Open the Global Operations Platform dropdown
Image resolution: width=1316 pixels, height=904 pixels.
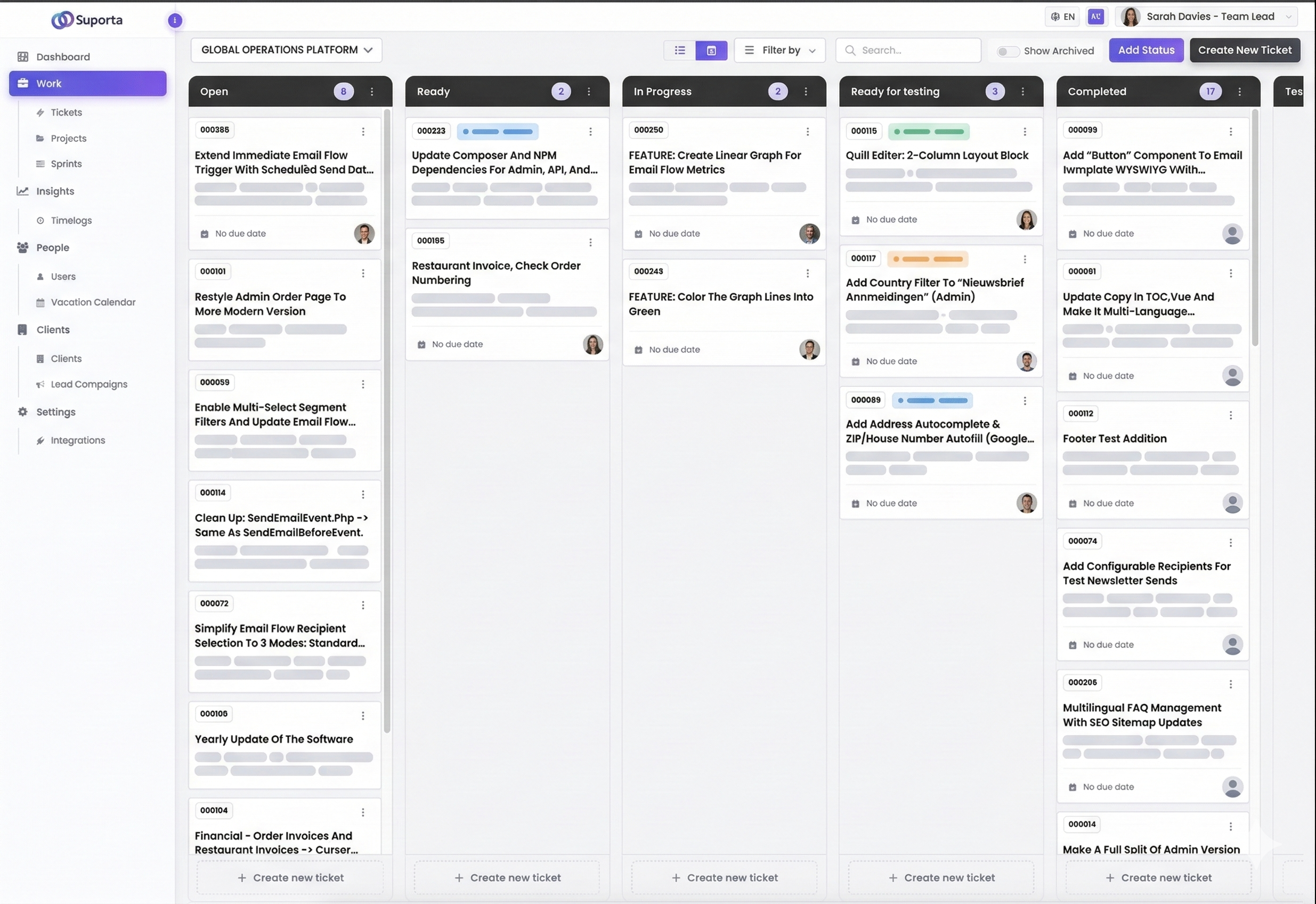(x=287, y=50)
